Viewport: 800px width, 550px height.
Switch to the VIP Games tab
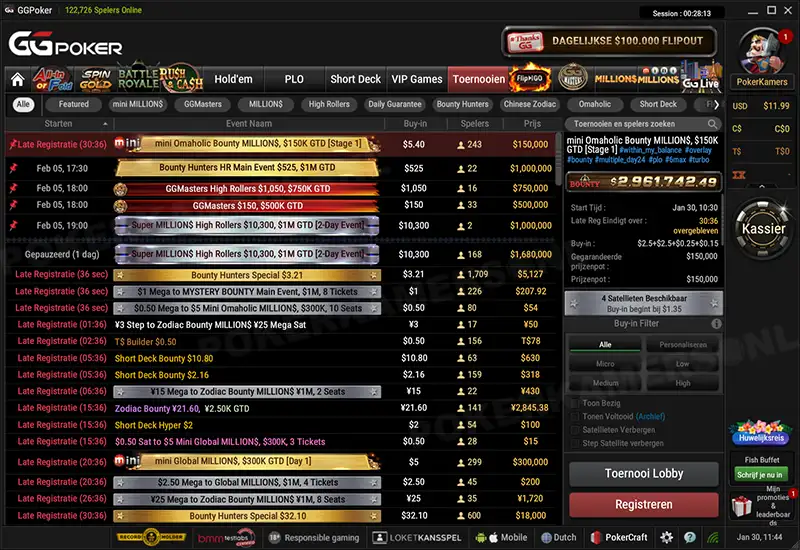[x=416, y=79]
